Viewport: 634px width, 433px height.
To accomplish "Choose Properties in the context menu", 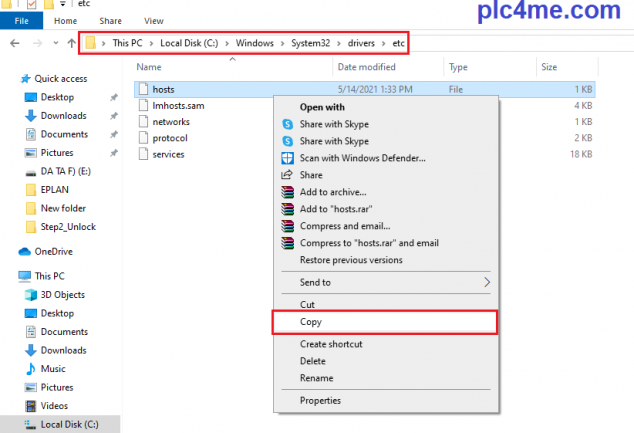I will coord(320,401).
